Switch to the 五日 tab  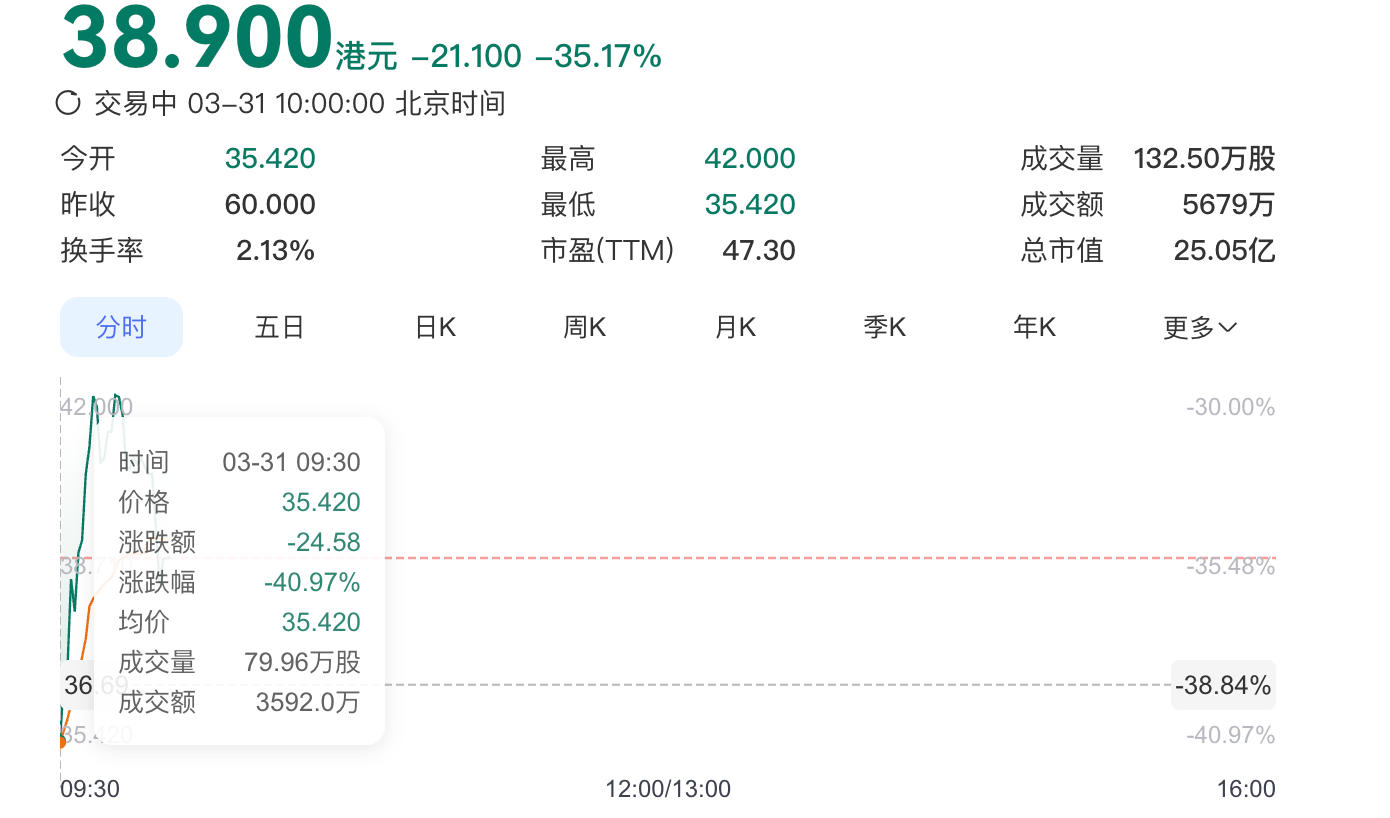(279, 327)
